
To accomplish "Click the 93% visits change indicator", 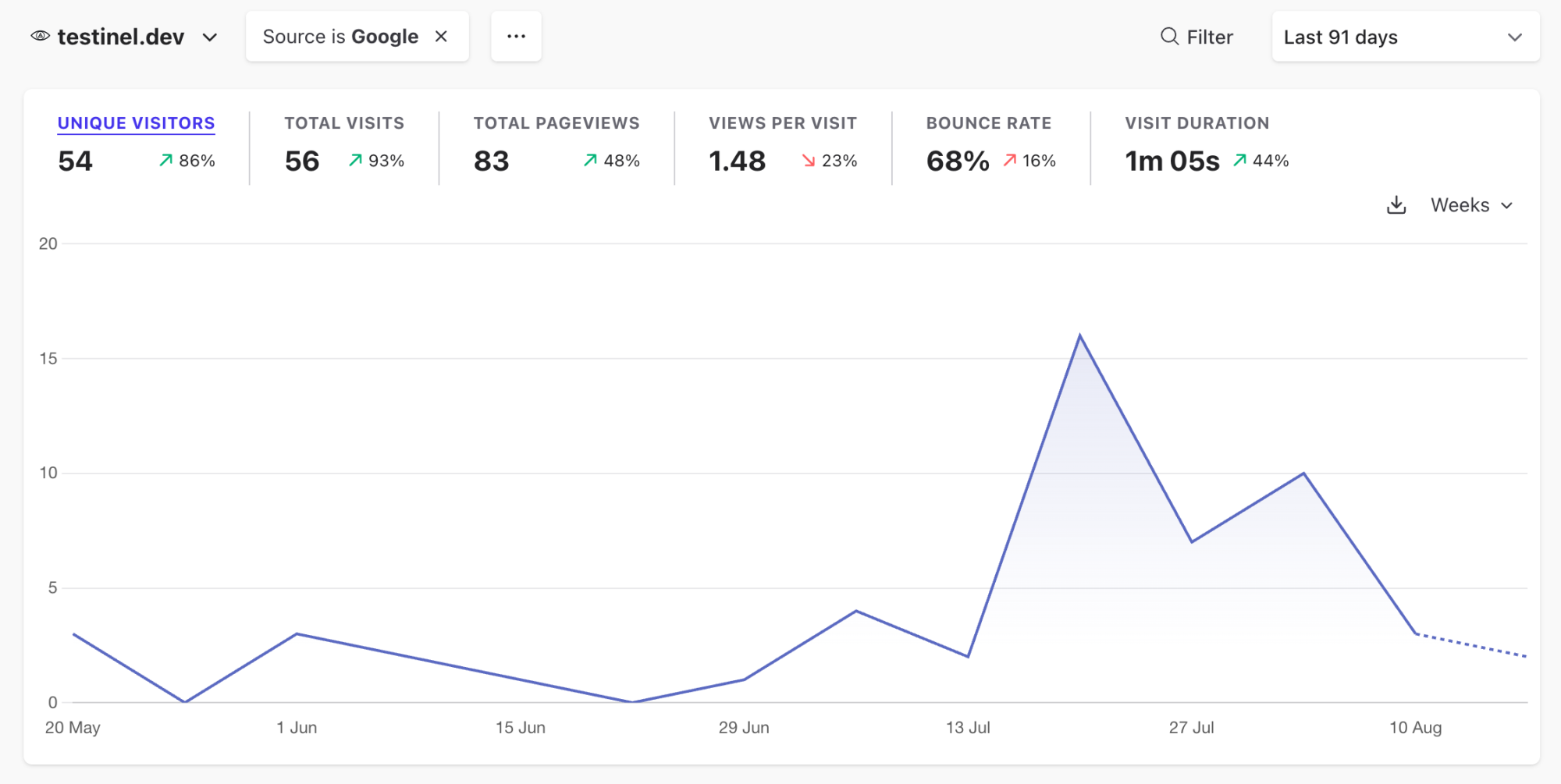I will 376,161.
